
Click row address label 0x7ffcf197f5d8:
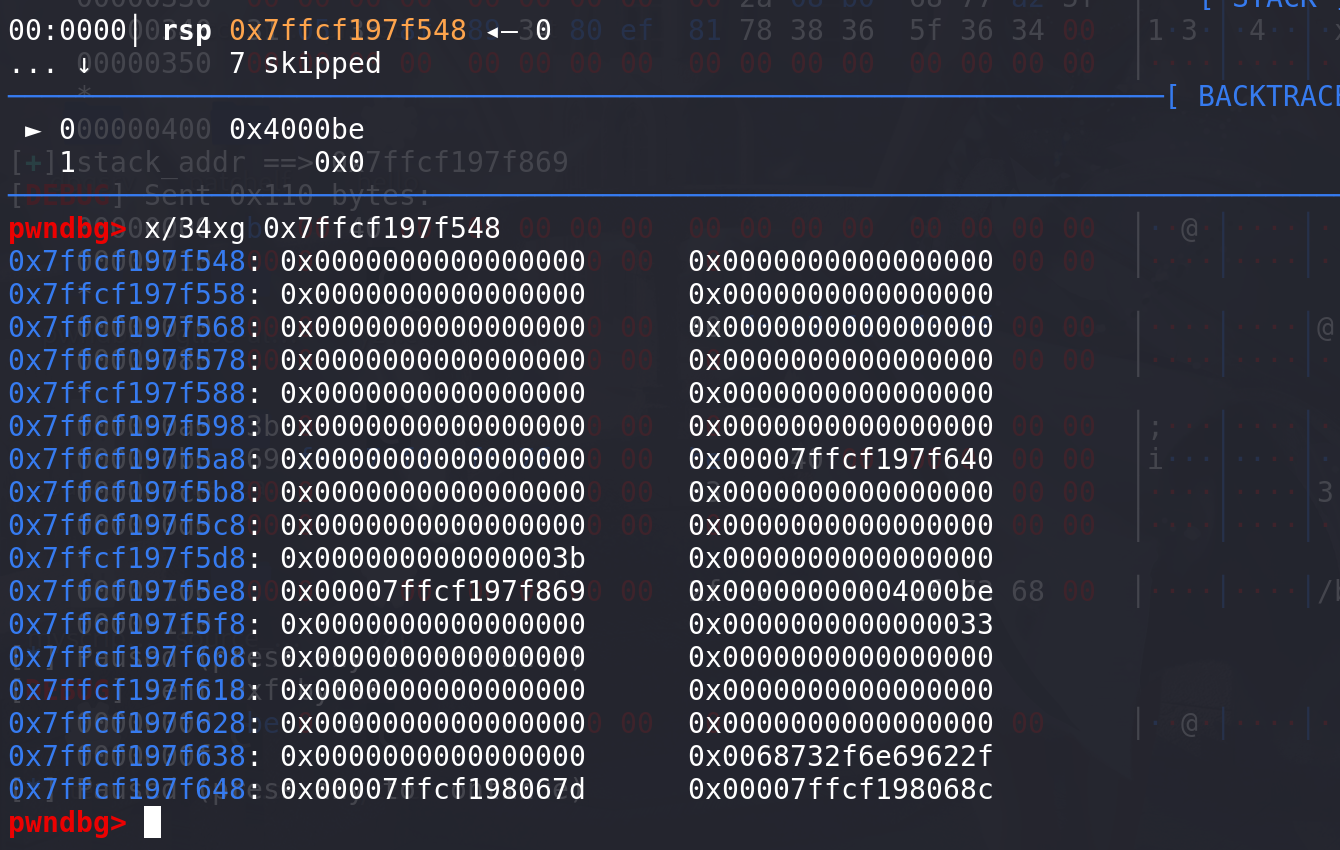tap(135, 559)
